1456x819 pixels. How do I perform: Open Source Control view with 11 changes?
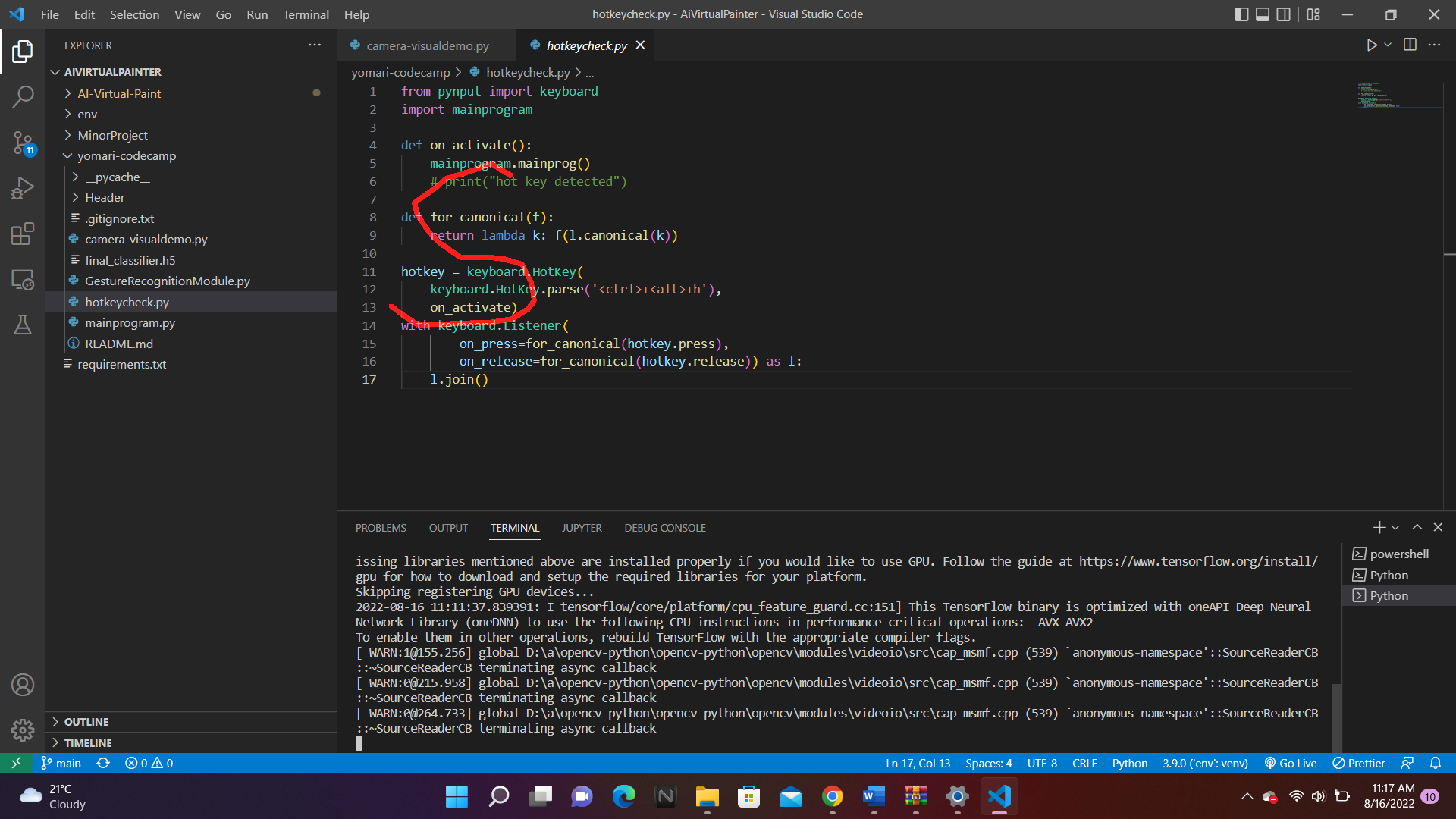click(x=23, y=143)
